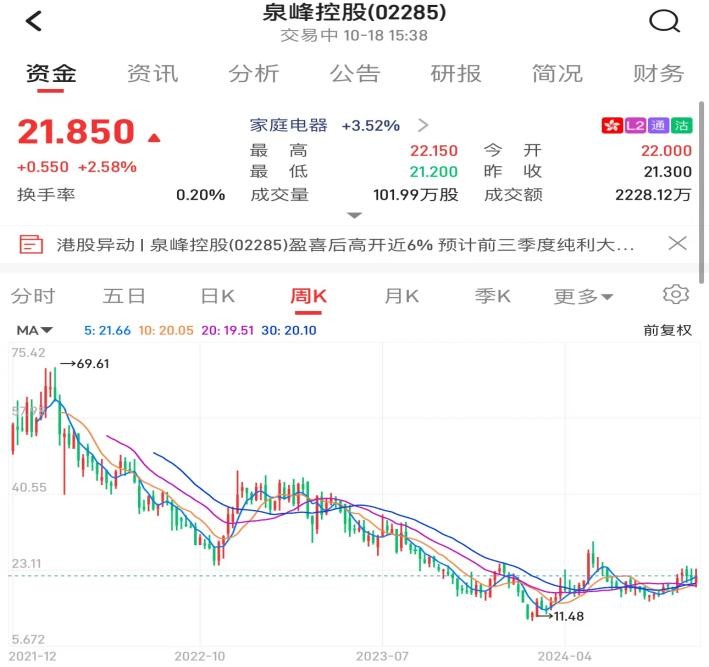Image resolution: width=709 pixels, height=667 pixels.
Task: Open 港股异动 news headline
Action: [x=345, y=245]
